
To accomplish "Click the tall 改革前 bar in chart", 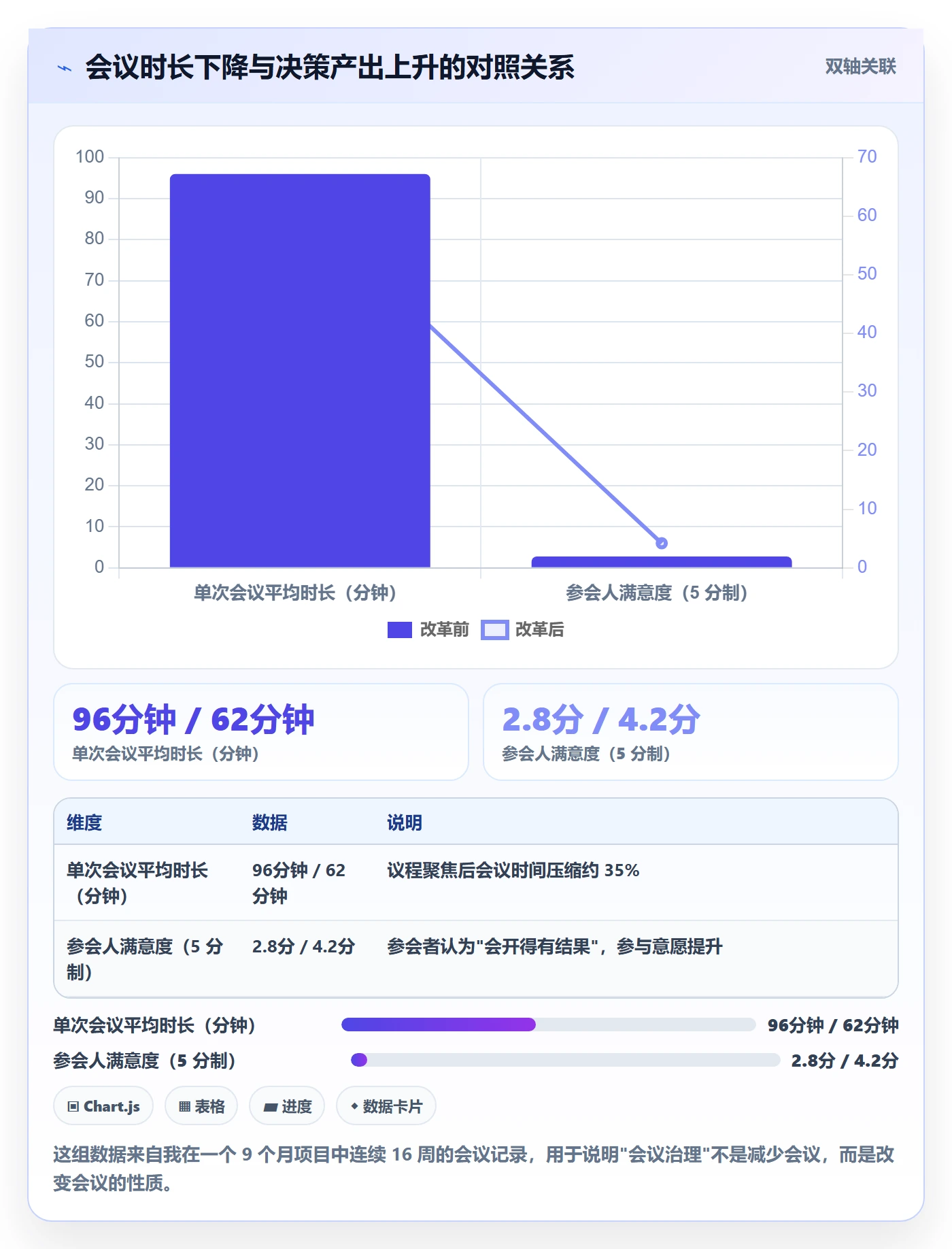I will click(300, 371).
